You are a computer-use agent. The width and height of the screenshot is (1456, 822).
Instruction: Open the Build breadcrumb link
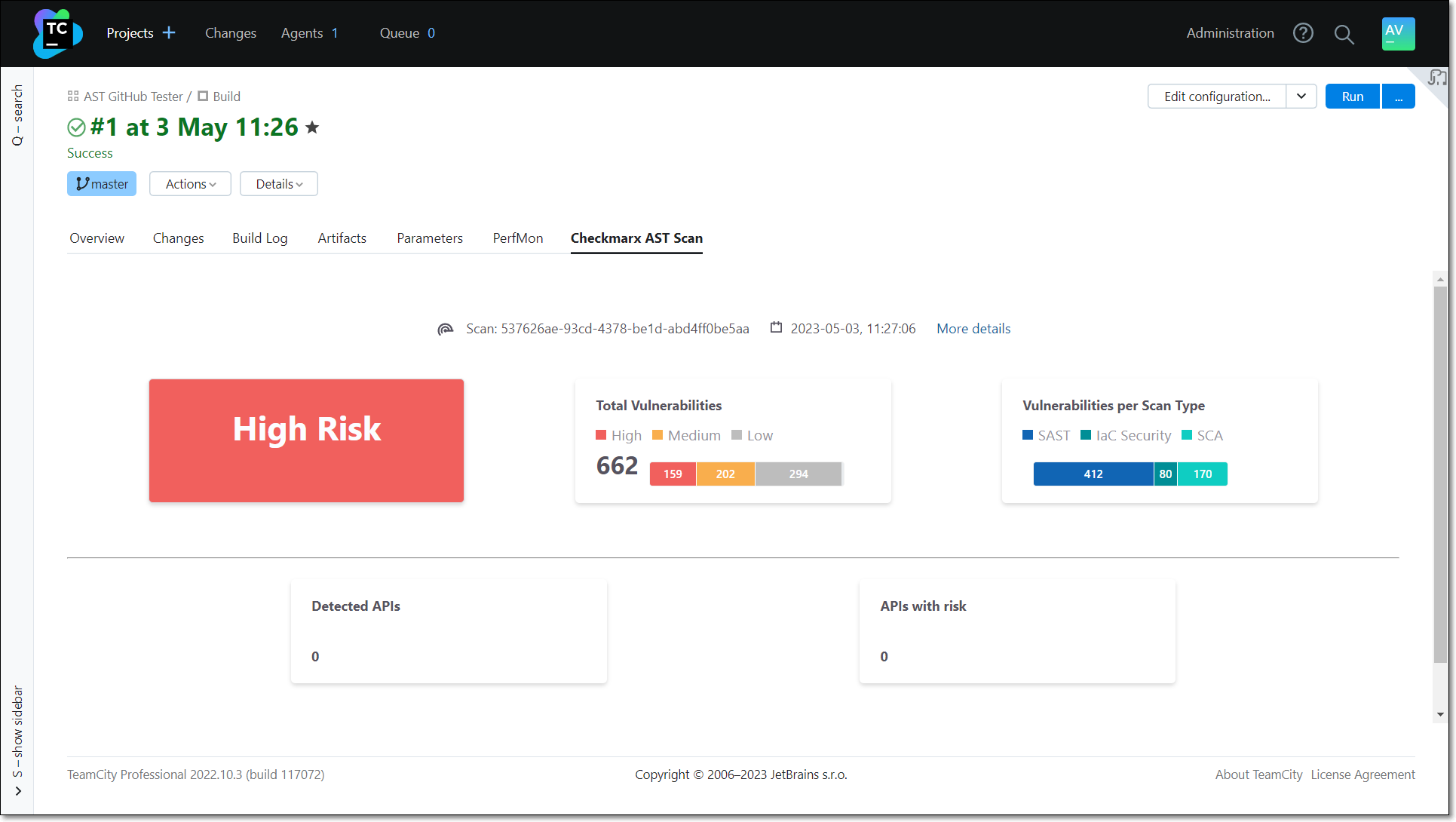coord(226,97)
